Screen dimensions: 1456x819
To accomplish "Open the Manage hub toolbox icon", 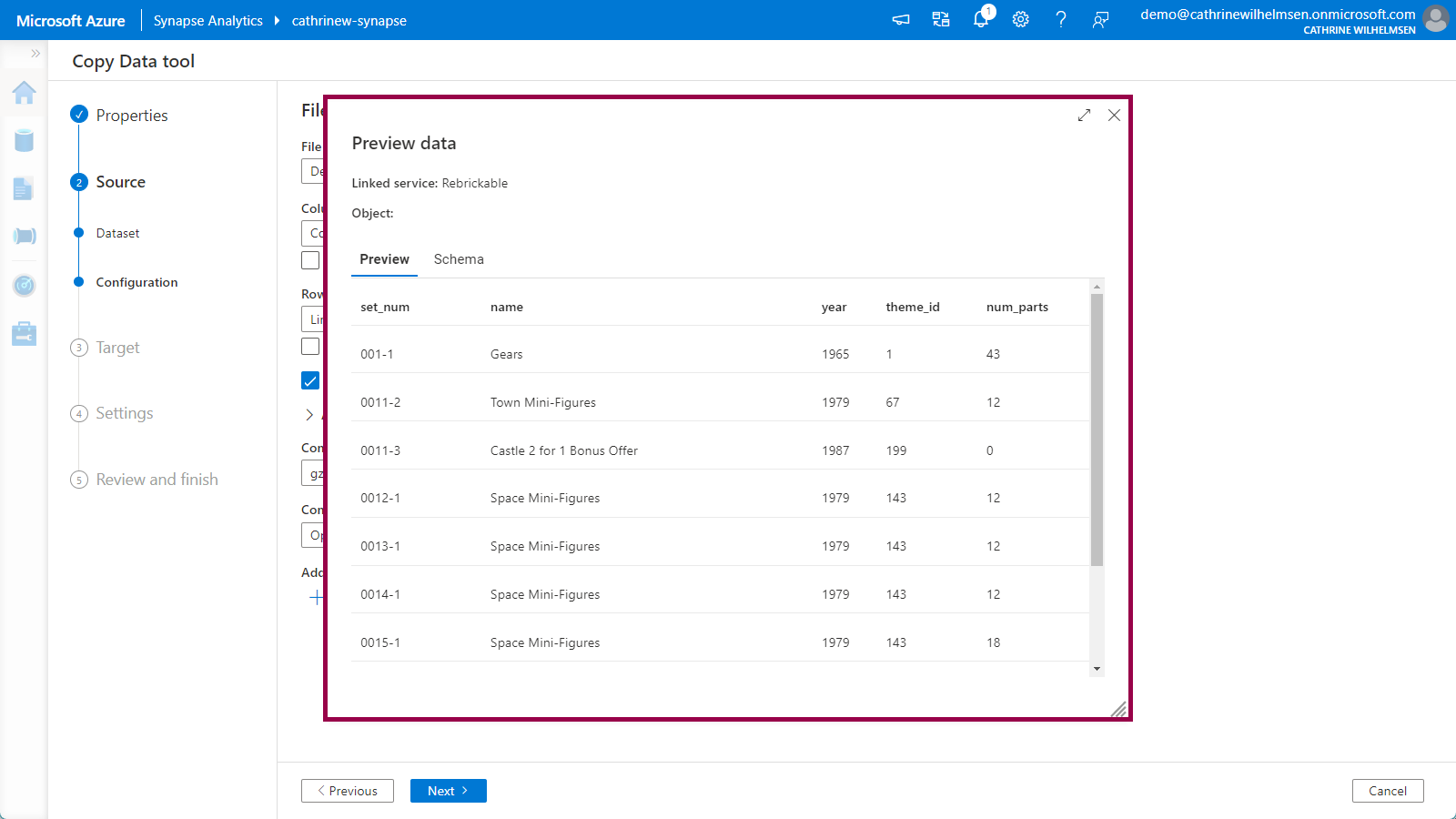I will tap(25, 334).
